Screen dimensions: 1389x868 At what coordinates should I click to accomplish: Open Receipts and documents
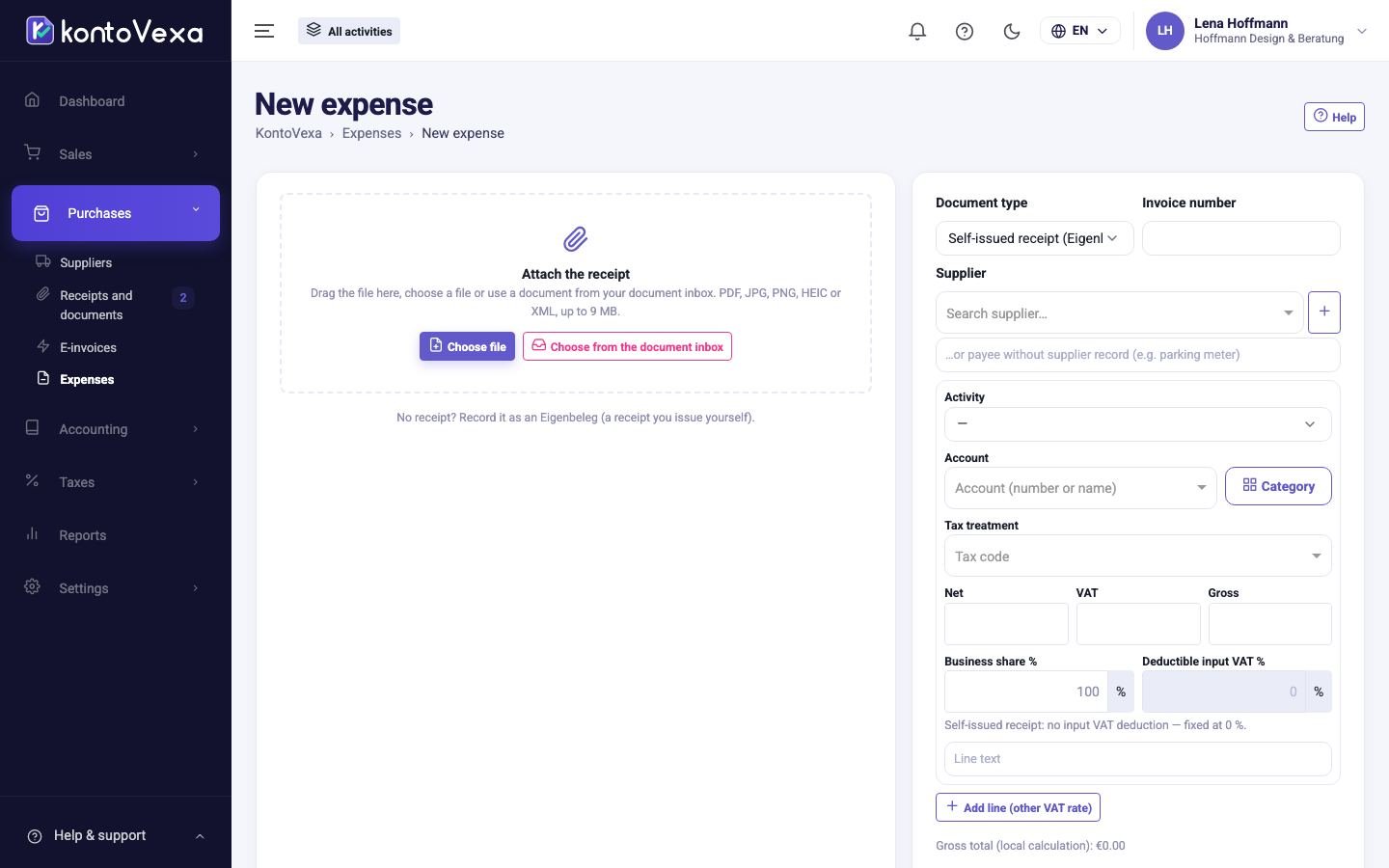(x=96, y=305)
